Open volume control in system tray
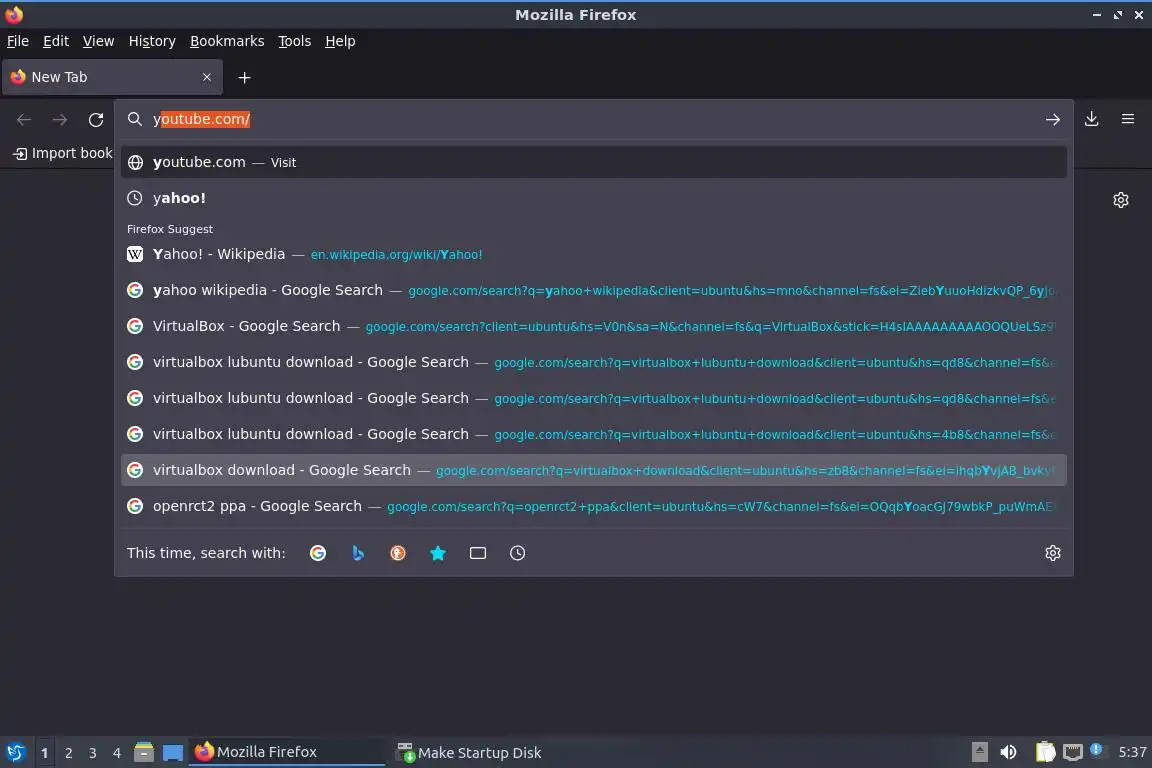 (1009, 753)
